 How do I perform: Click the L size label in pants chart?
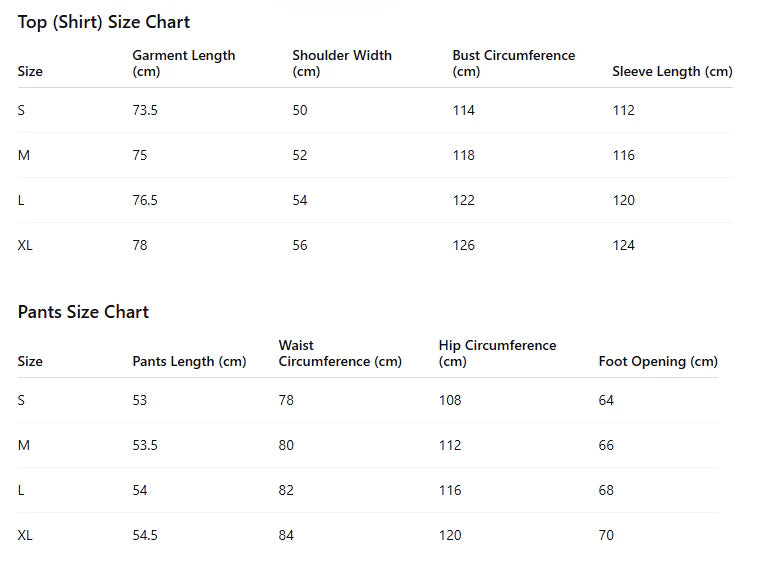pos(21,491)
